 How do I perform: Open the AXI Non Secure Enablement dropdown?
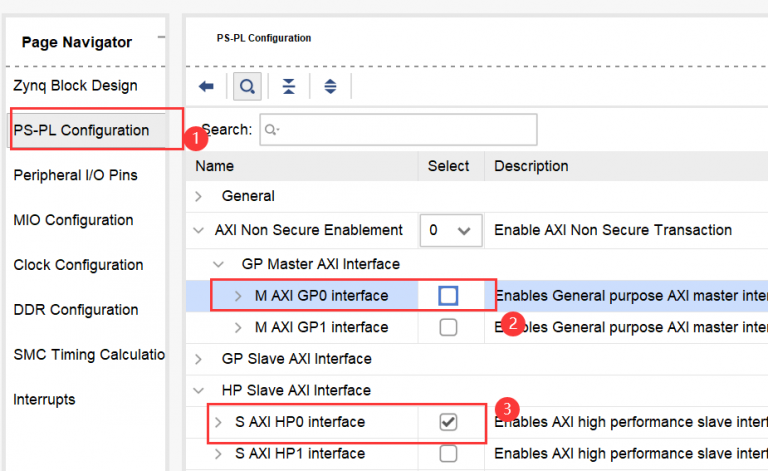pos(449,230)
